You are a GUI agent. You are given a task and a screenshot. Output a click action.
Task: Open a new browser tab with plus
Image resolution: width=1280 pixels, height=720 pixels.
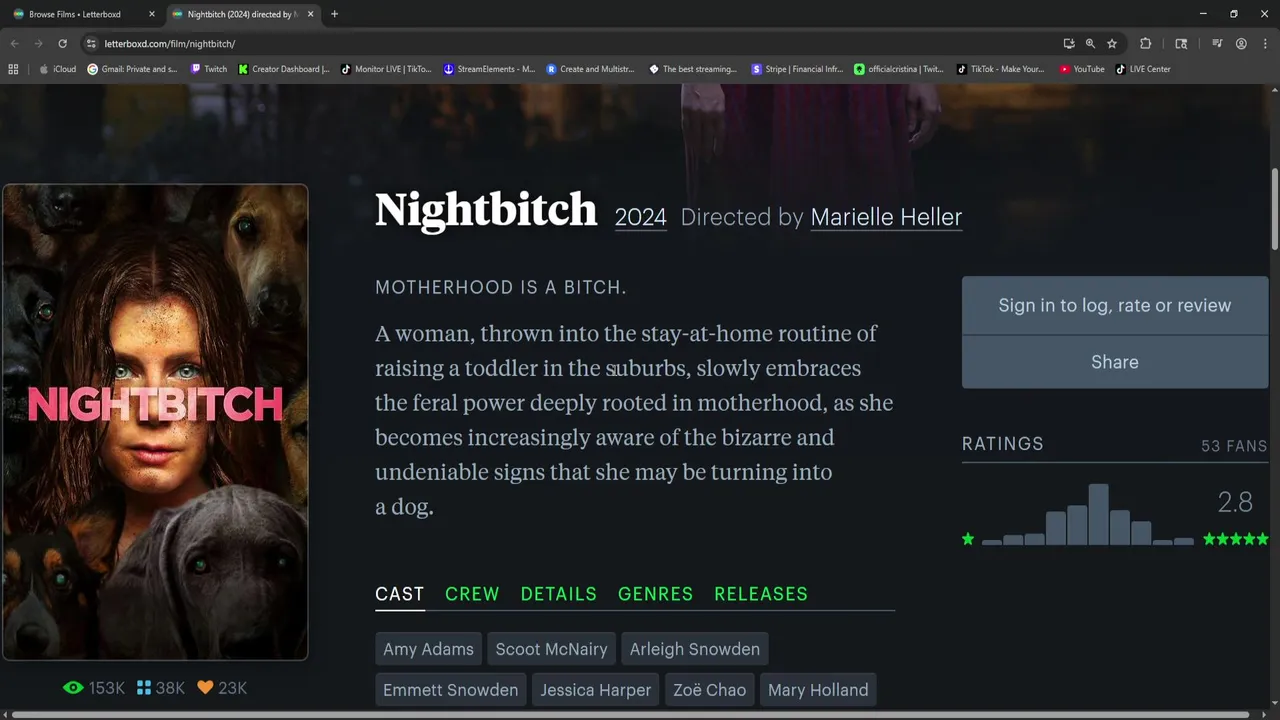334,14
